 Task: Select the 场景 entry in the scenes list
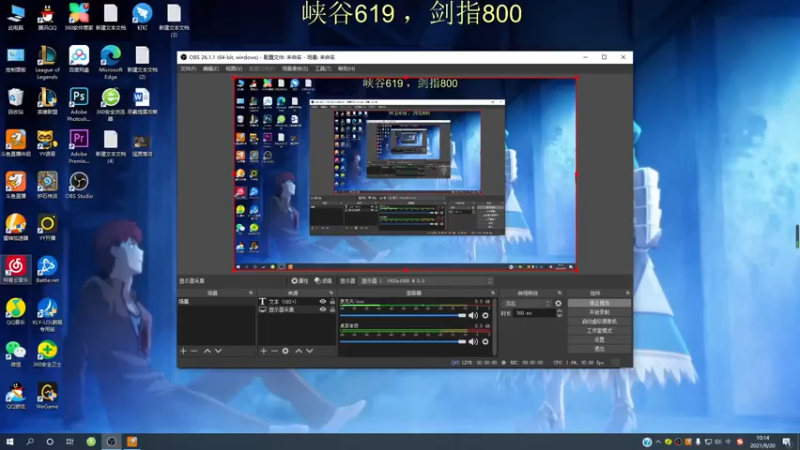pos(216,302)
